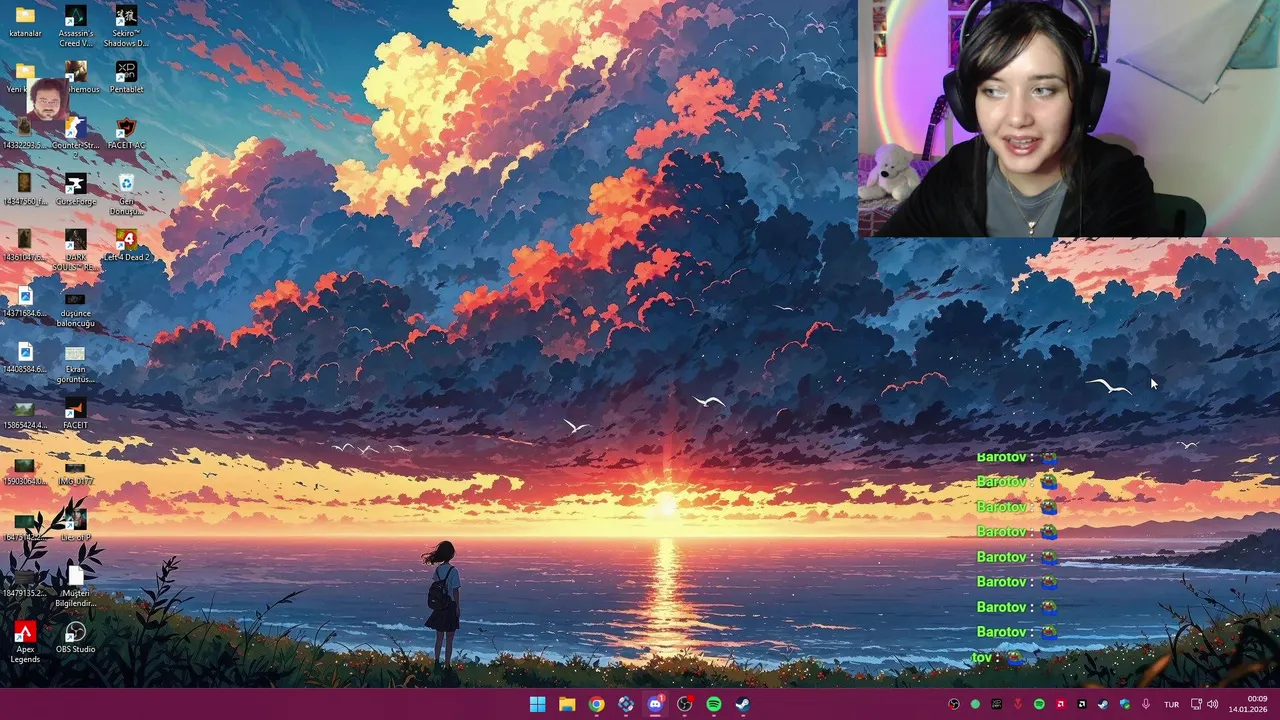Launch Apex Legends desktop shortcut
Image resolution: width=1280 pixels, height=720 pixels.
(x=25, y=642)
